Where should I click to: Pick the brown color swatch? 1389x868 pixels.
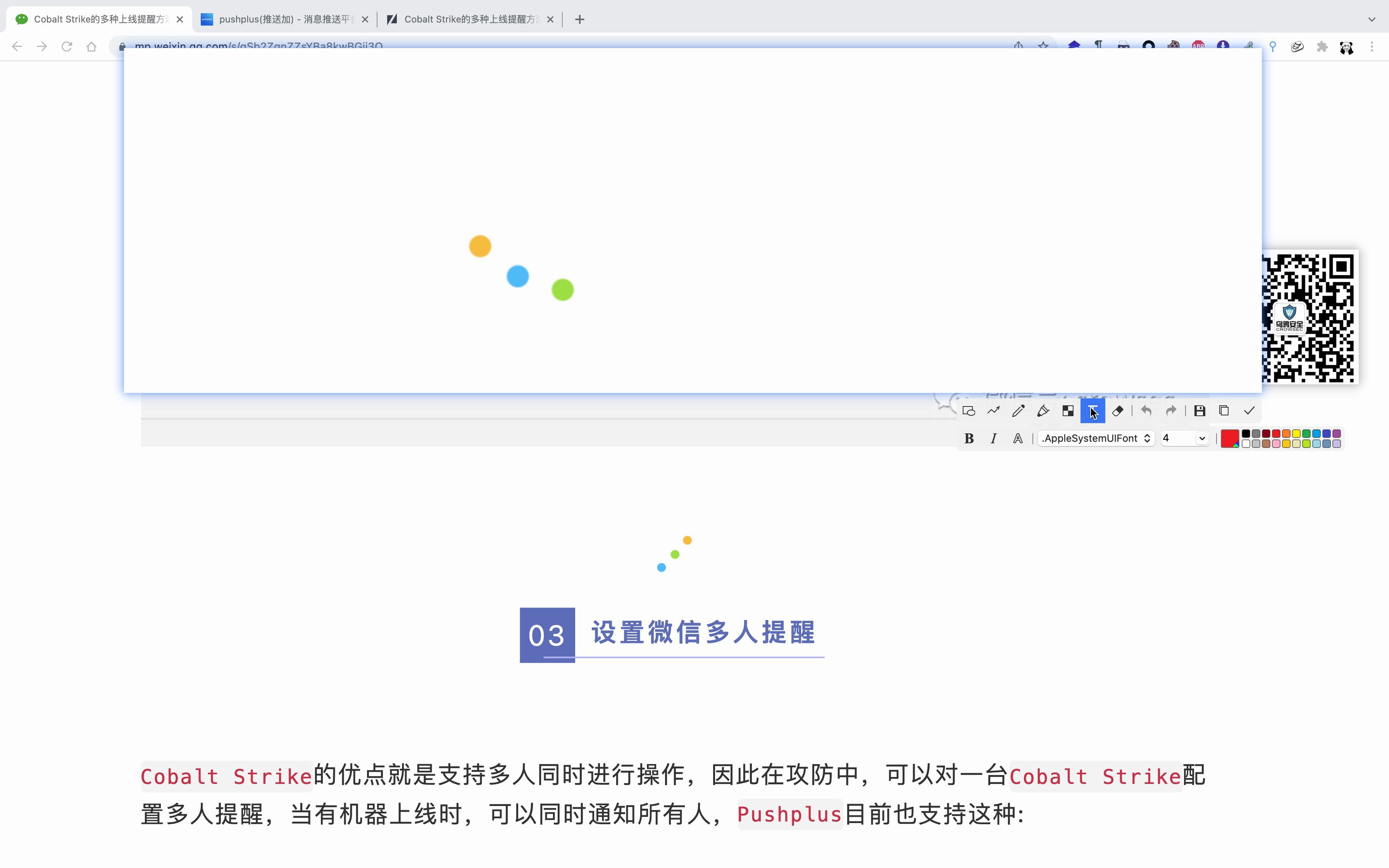pyautogui.click(x=1266, y=444)
